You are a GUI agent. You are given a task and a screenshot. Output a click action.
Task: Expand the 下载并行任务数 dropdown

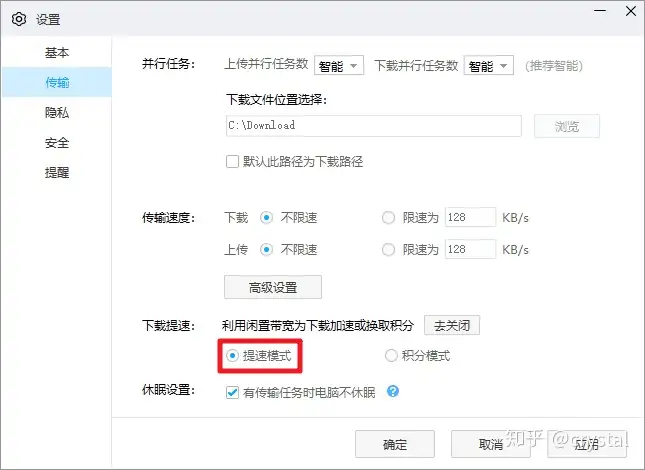coord(489,65)
